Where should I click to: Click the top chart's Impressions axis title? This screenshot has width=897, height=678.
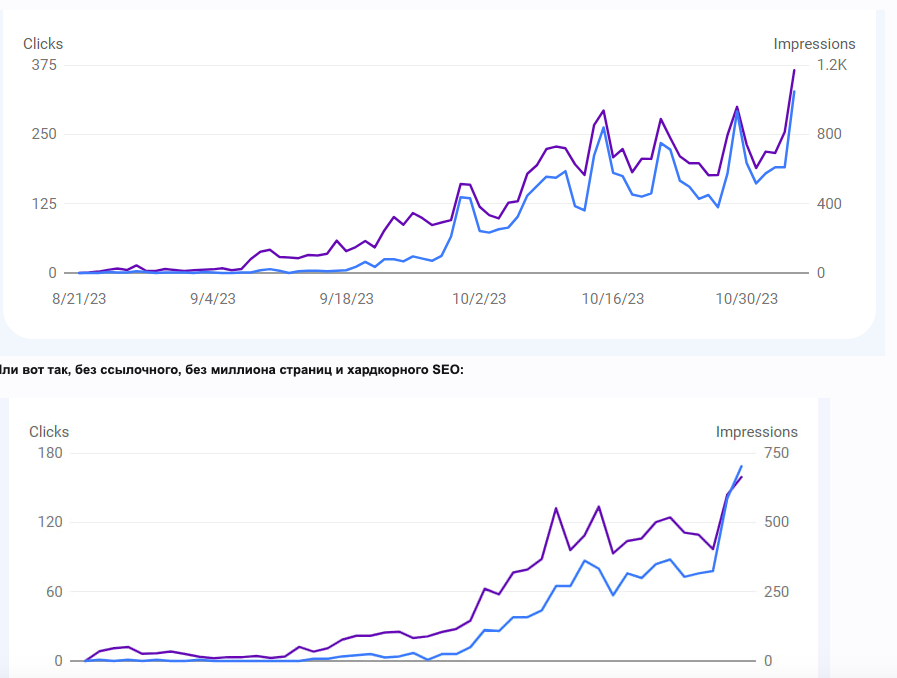814,44
